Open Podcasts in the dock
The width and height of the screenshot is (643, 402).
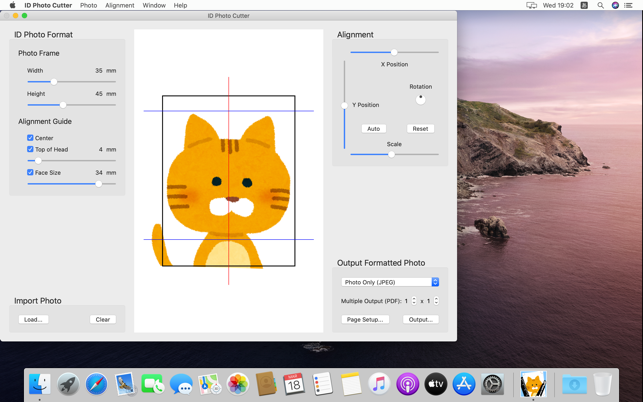407,384
